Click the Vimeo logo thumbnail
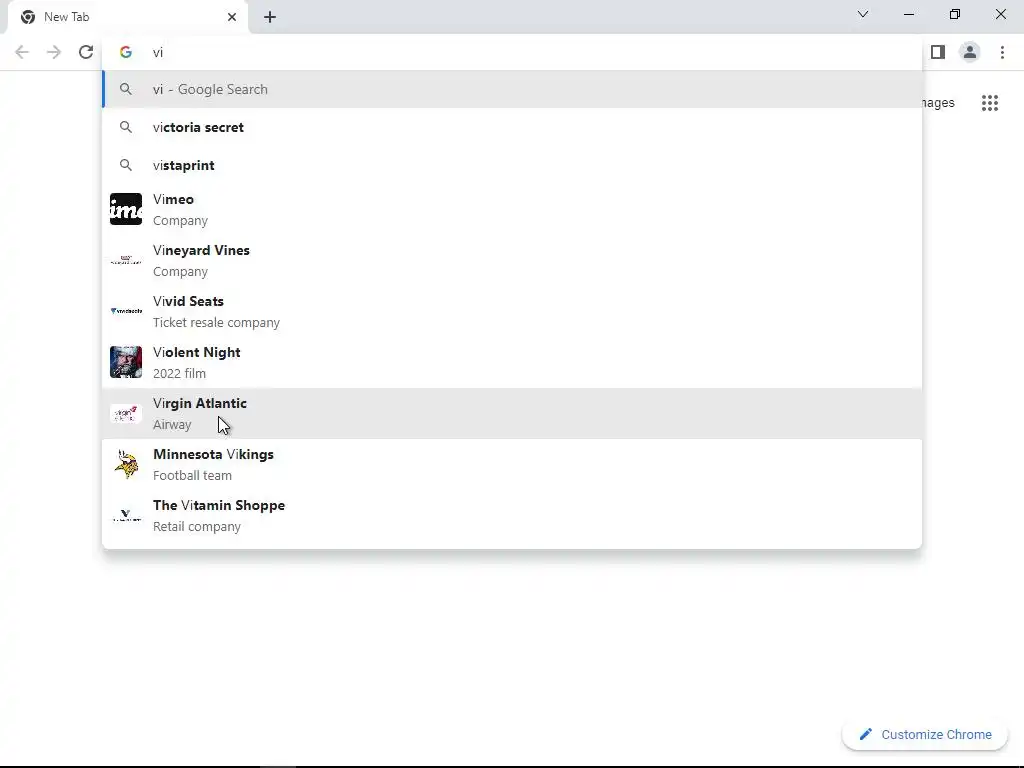1024x768 pixels. [126, 209]
